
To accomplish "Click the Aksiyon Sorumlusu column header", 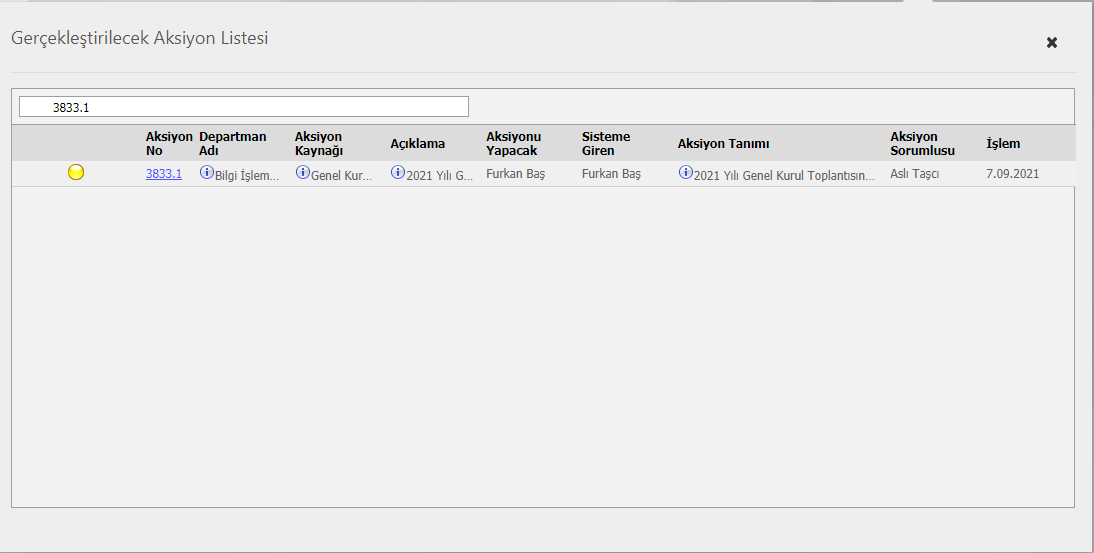I will (x=922, y=143).
